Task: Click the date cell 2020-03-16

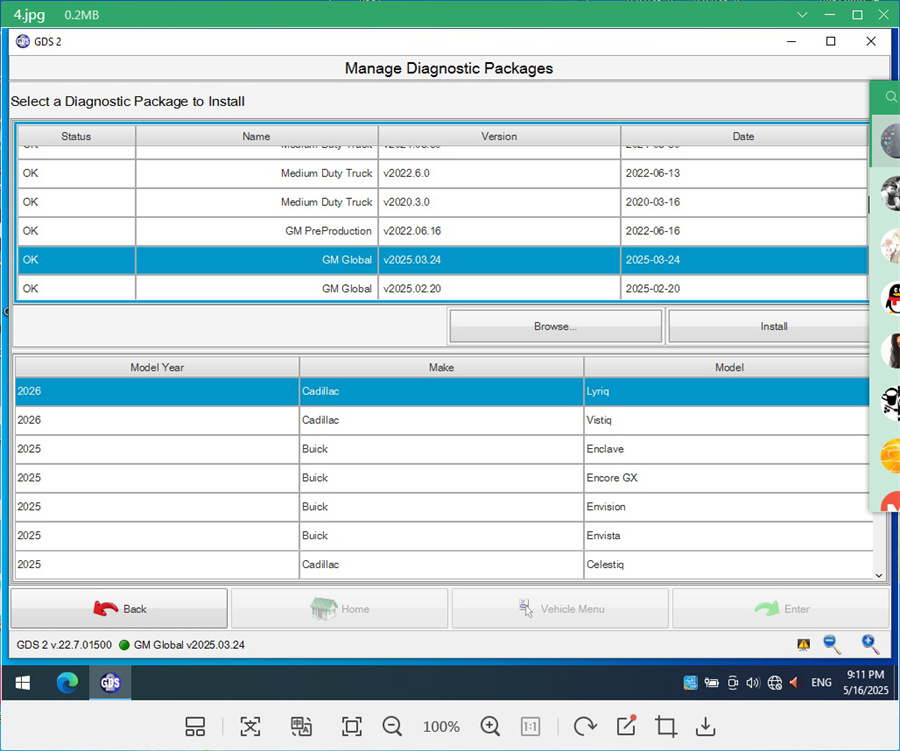Action: coord(744,202)
